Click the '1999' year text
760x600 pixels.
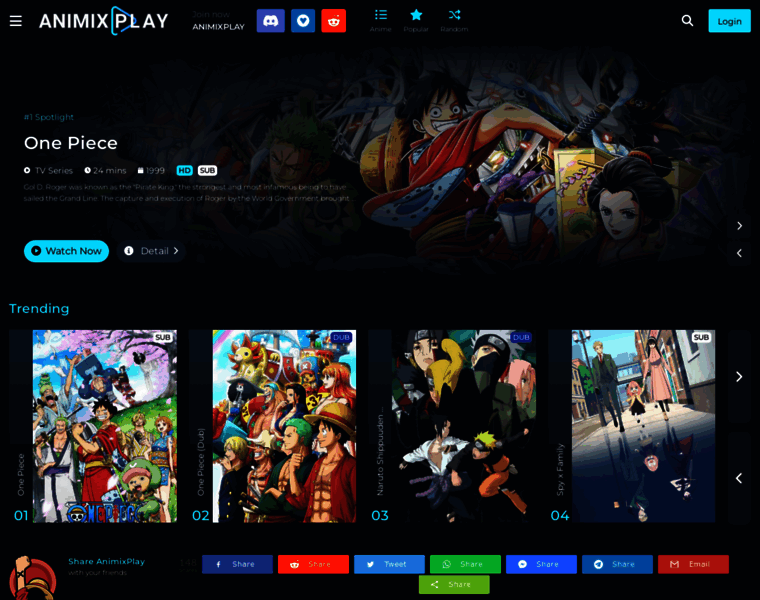[x=155, y=171]
